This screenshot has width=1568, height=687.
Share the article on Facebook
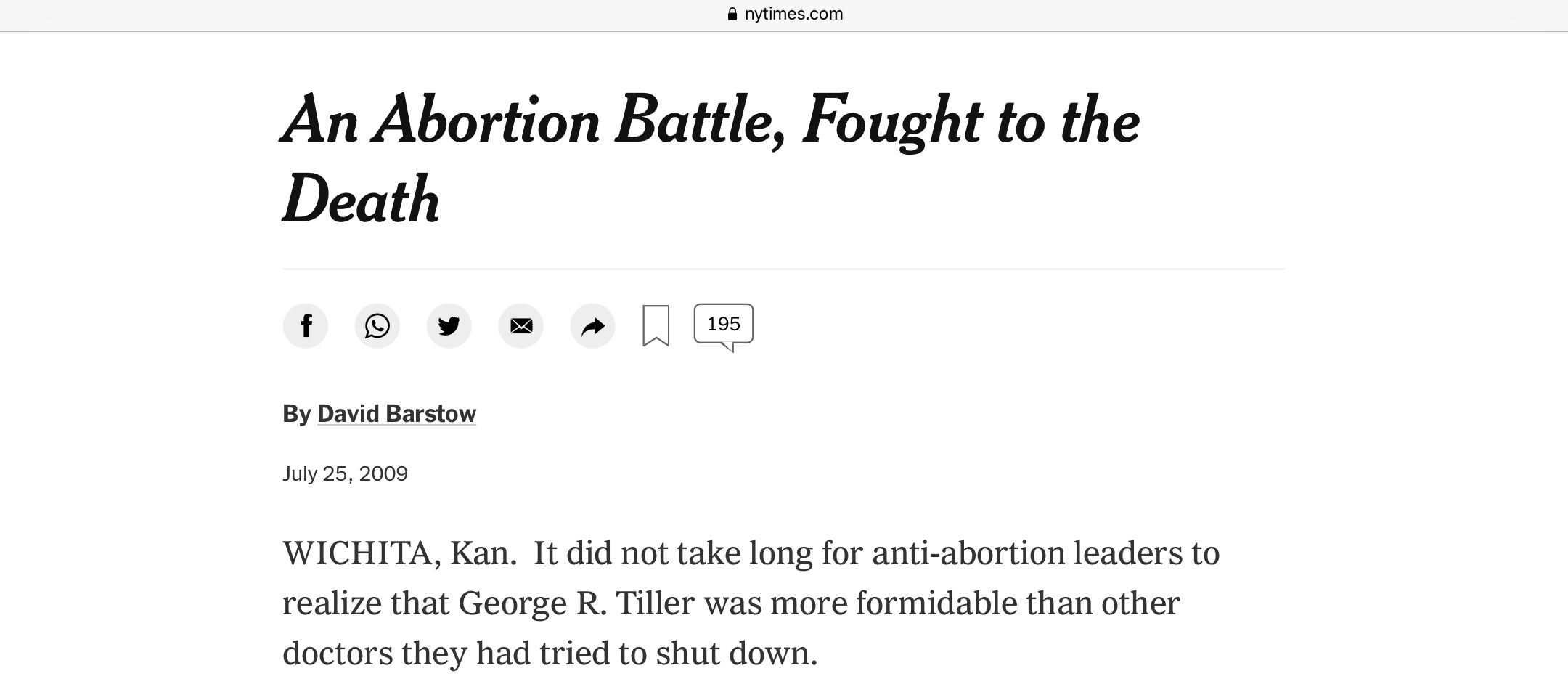(306, 326)
